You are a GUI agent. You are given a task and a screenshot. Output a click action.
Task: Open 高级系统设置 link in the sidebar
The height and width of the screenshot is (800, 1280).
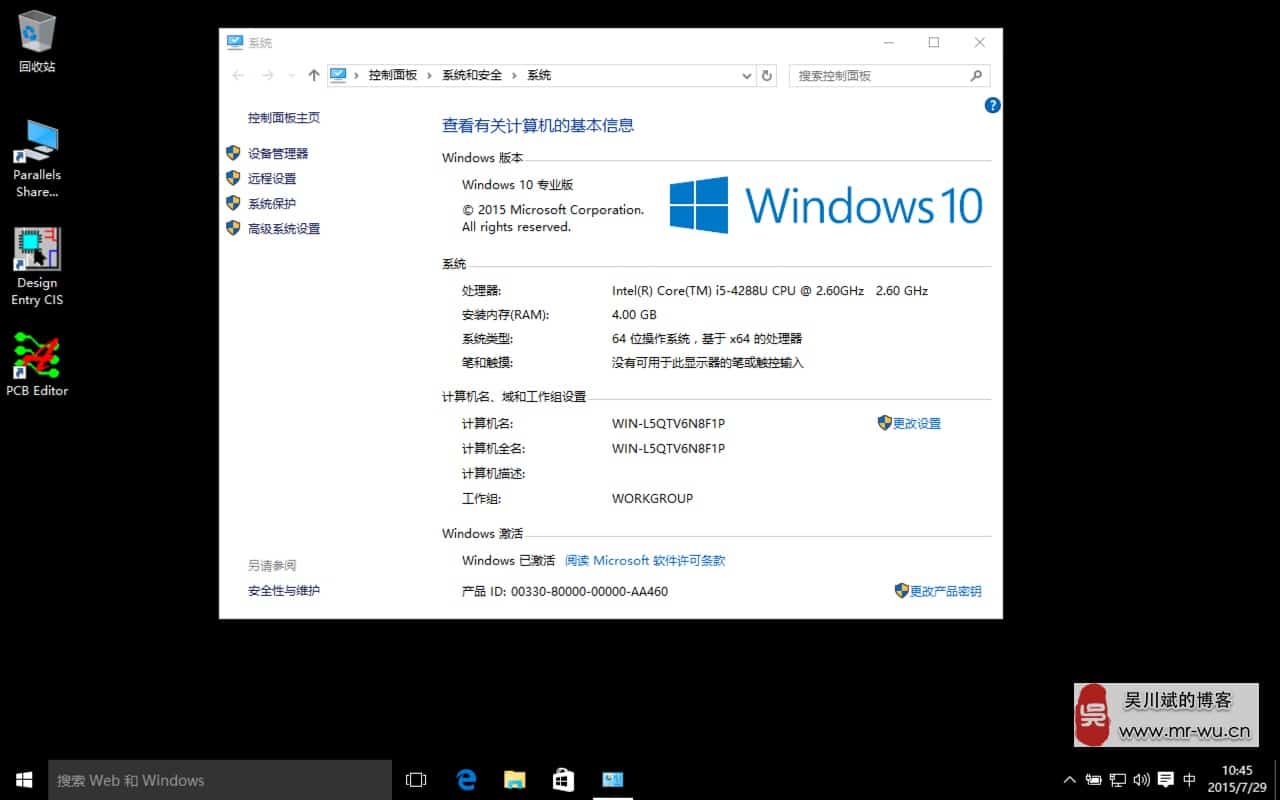coord(284,228)
